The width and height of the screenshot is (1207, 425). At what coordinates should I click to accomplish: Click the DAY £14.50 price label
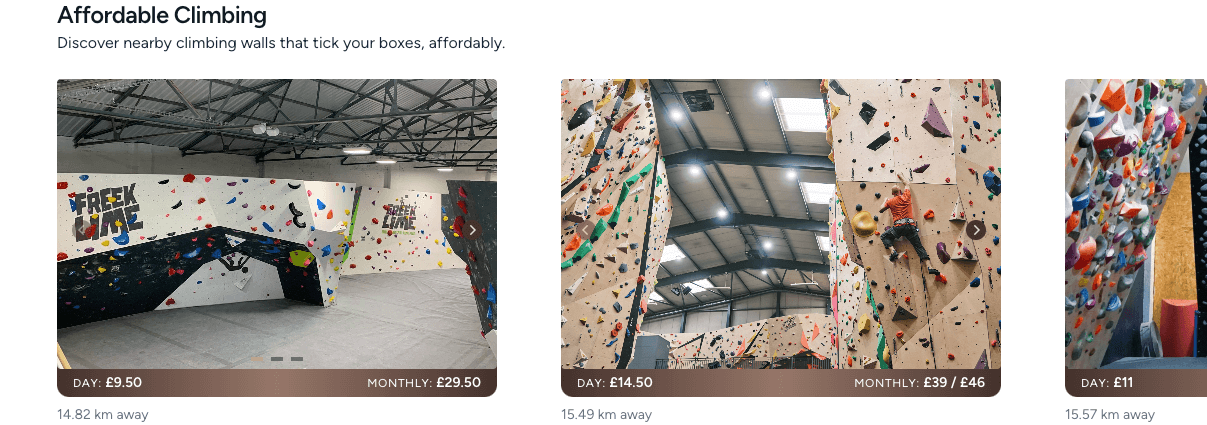[x=614, y=383]
